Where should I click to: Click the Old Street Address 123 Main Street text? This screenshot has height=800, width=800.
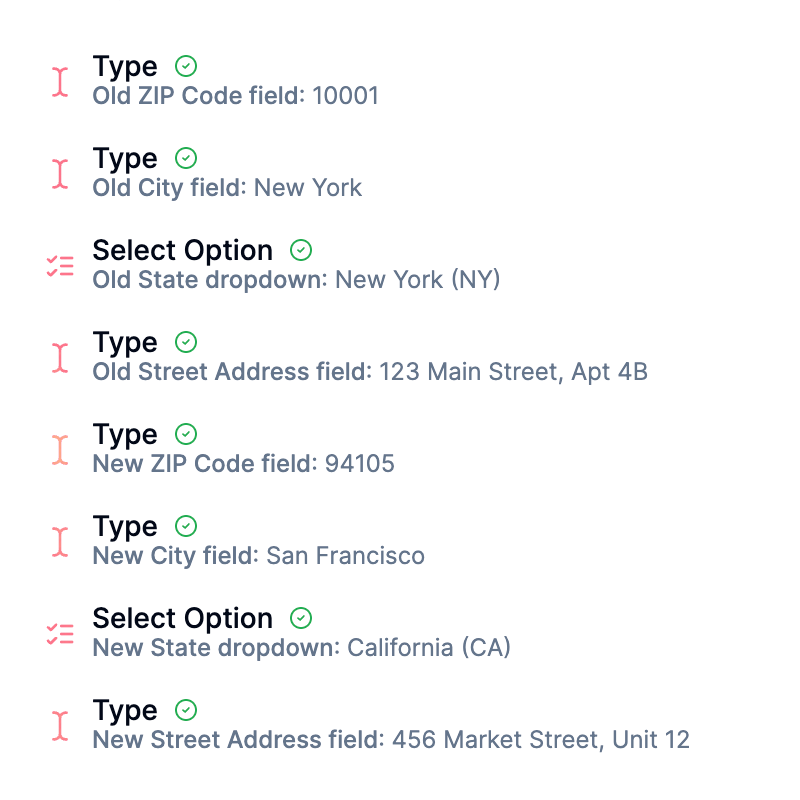(x=370, y=372)
